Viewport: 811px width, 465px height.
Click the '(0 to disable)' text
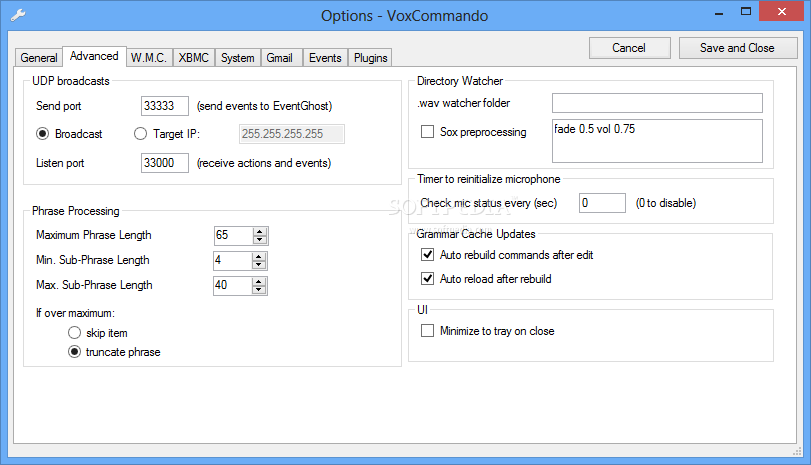666,203
